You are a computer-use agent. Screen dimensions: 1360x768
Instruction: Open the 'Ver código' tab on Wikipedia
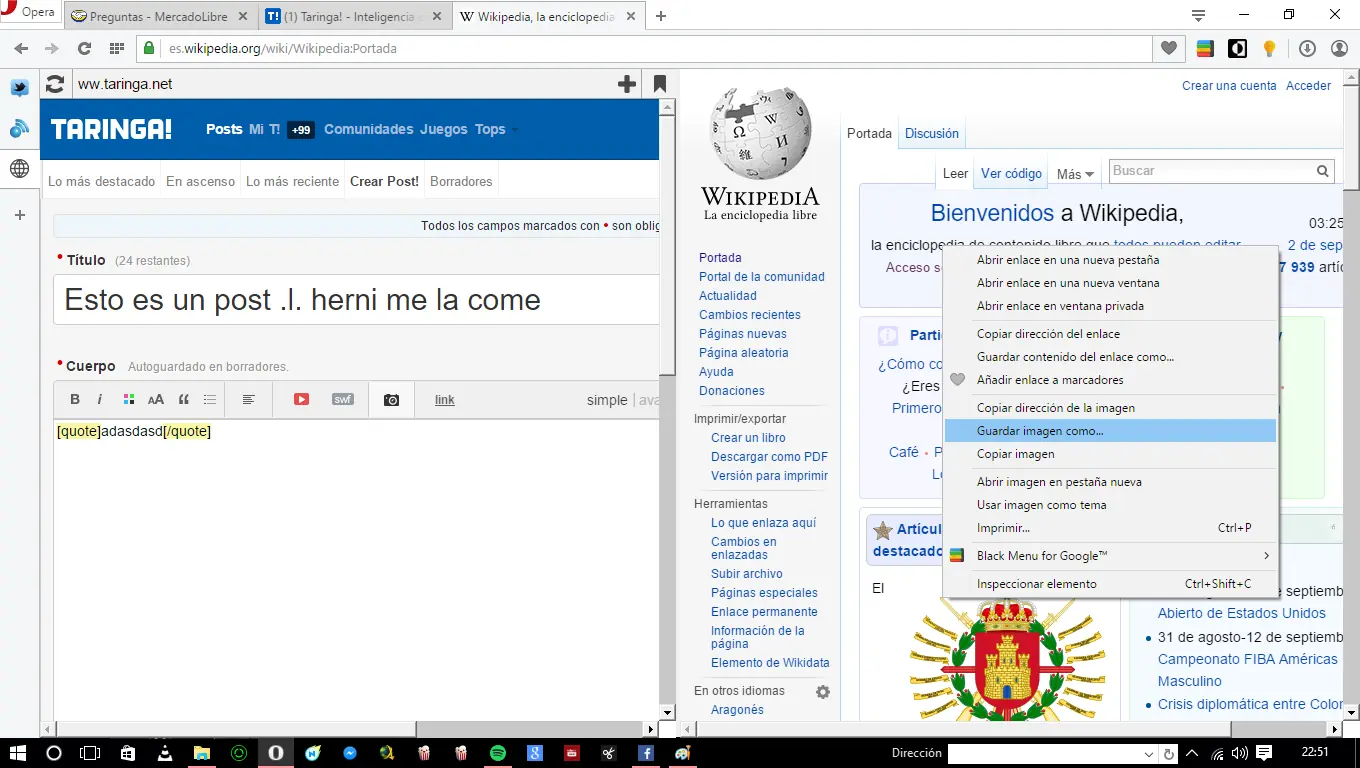pyautogui.click(x=1011, y=174)
